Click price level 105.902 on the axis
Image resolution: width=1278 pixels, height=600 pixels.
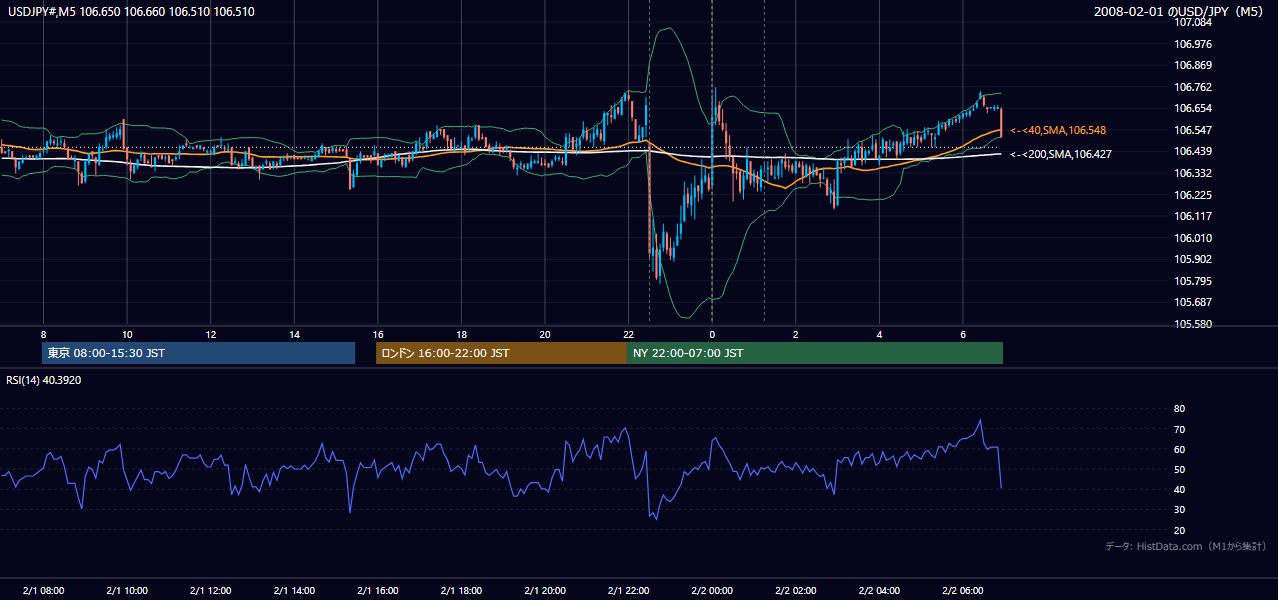point(1193,259)
